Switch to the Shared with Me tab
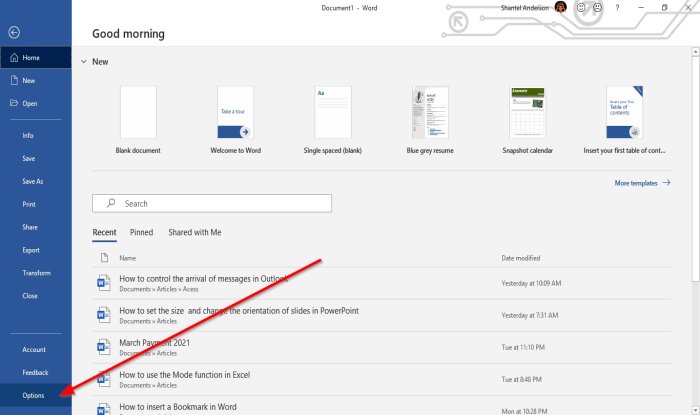The image size is (700, 415). (x=195, y=232)
